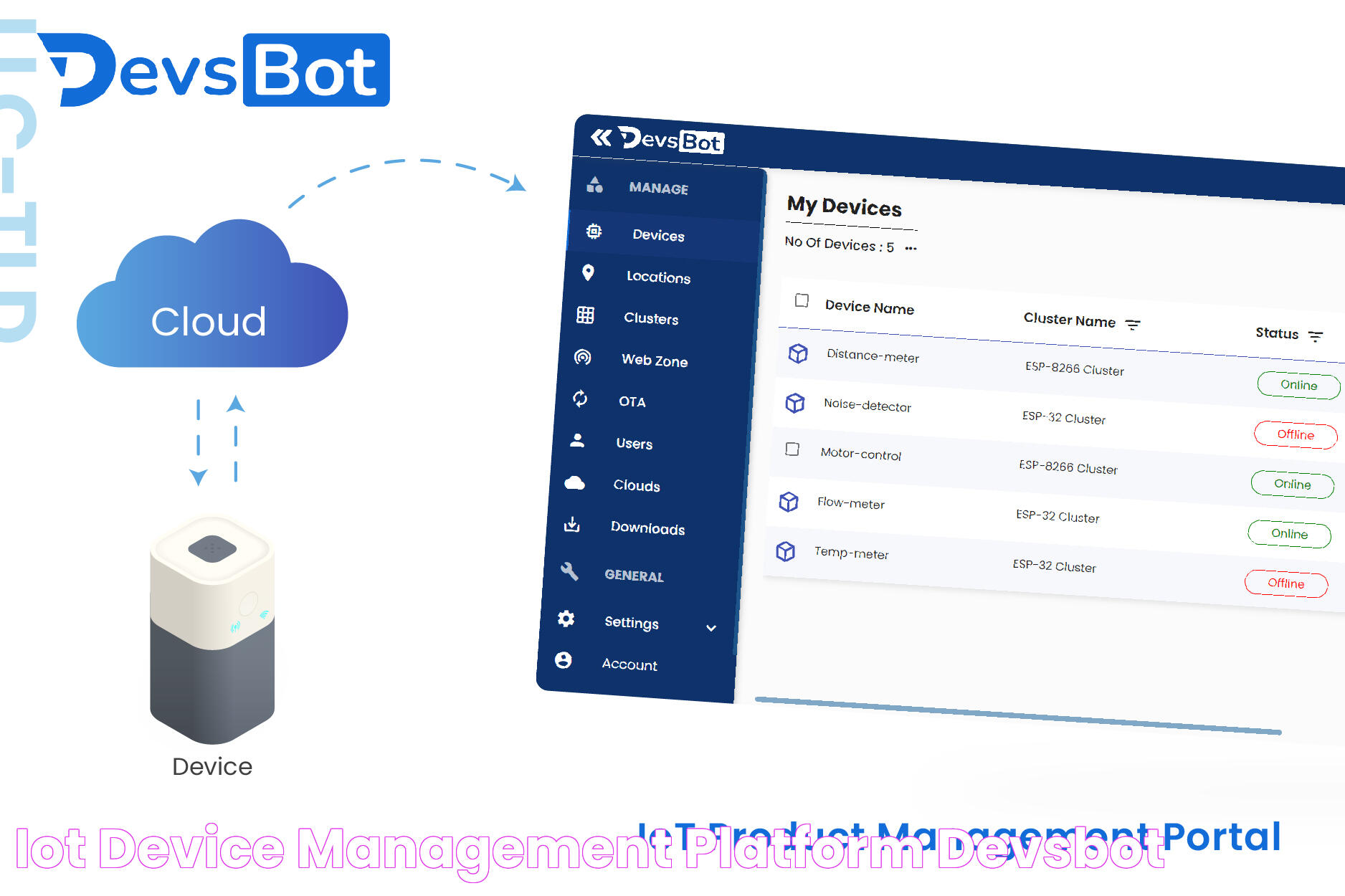Click the OTA refresh icon
Image resolution: width=1345 pixels, height=896 pixels.
pyautogui.click(x=580, y=399)
